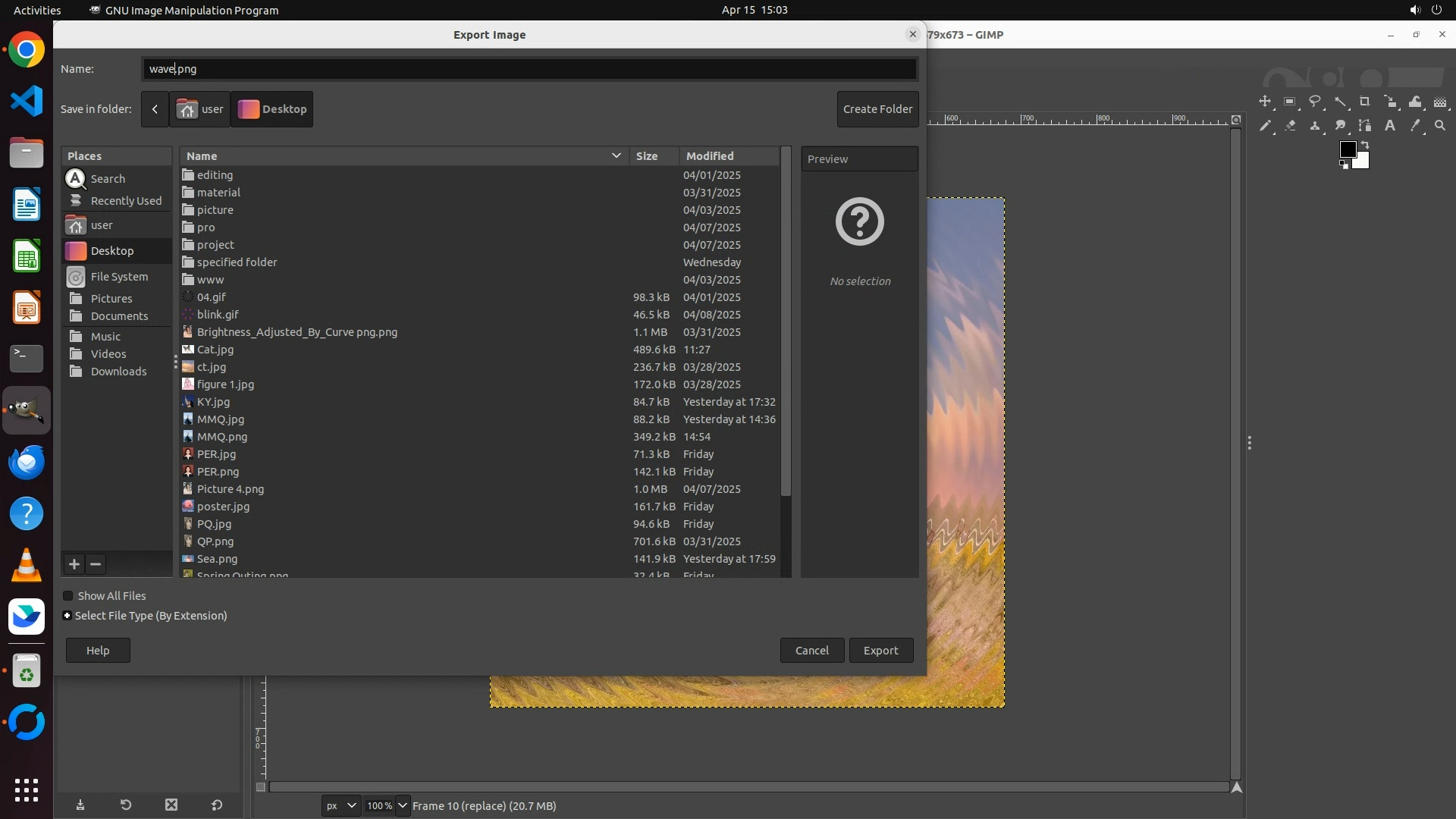The image size is (1456, 819).
Task: Click the Create Folder button
Action: [877, 109]
